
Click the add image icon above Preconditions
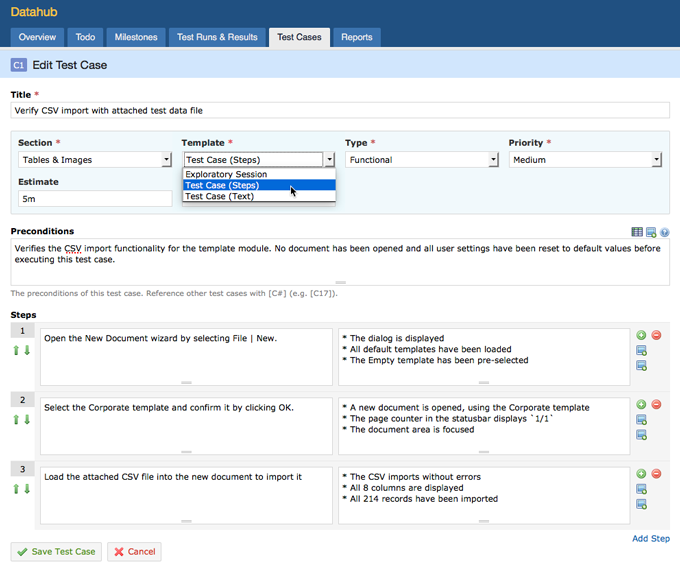pos(651,232)
